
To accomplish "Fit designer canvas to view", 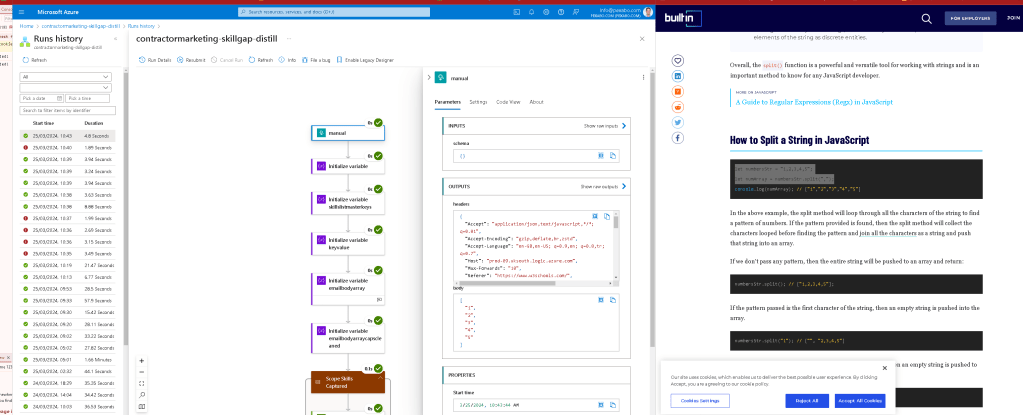I will (x=142, y=384).
